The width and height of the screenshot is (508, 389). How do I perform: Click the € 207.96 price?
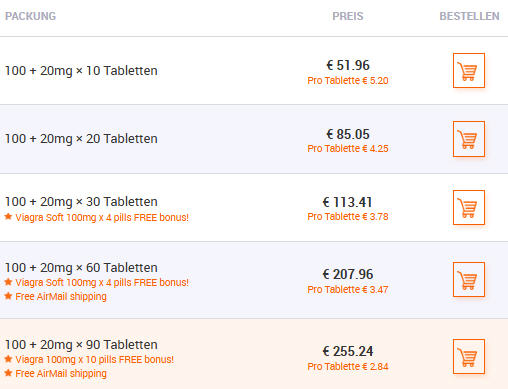[348, 274]
